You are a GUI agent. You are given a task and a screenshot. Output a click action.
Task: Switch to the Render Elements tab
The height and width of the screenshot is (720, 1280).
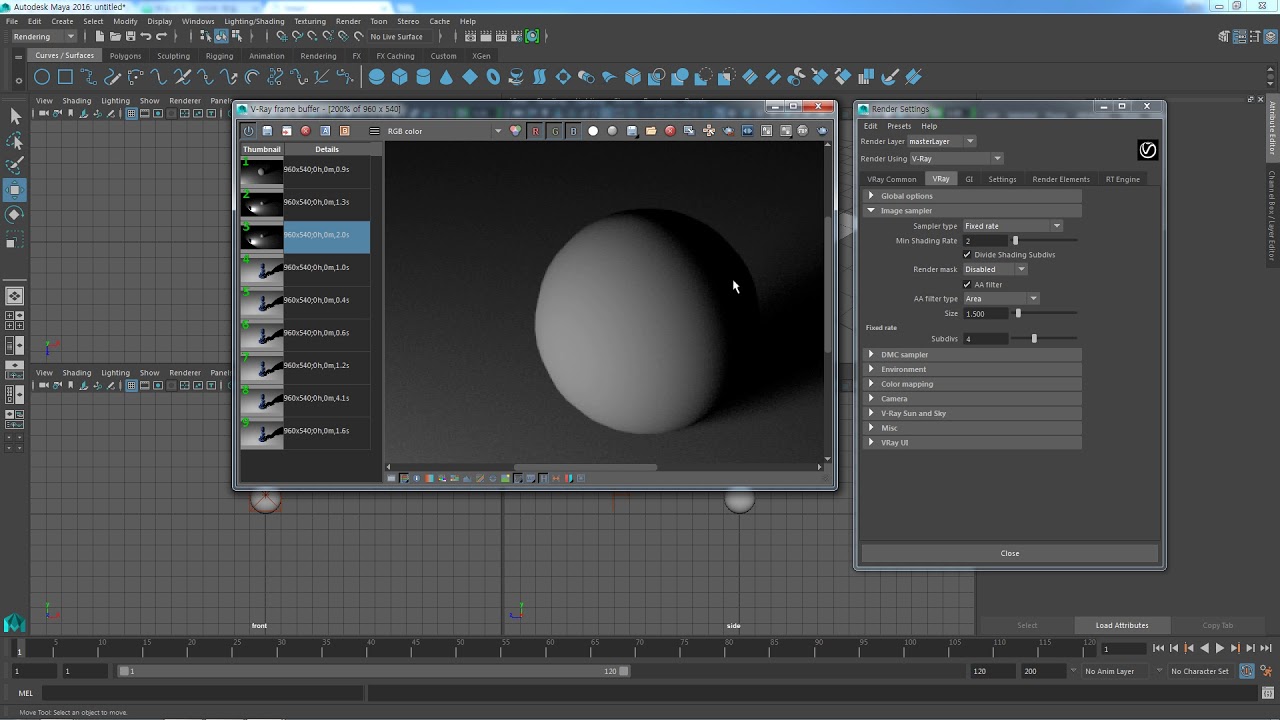(x=1061, y=179)
